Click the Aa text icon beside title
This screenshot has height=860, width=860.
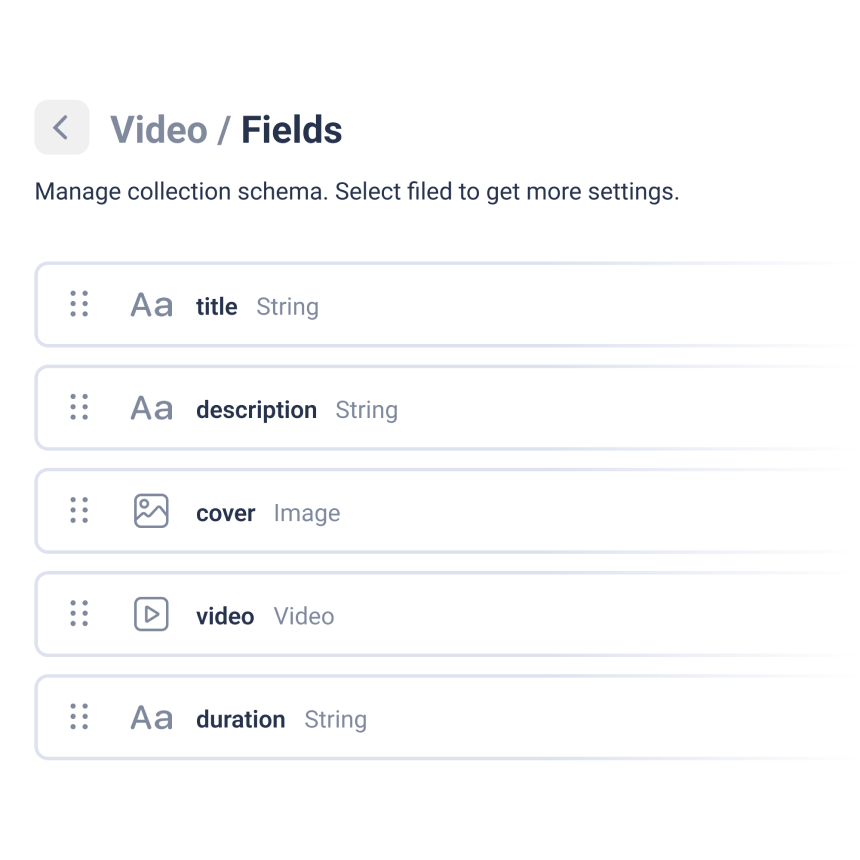151,305
